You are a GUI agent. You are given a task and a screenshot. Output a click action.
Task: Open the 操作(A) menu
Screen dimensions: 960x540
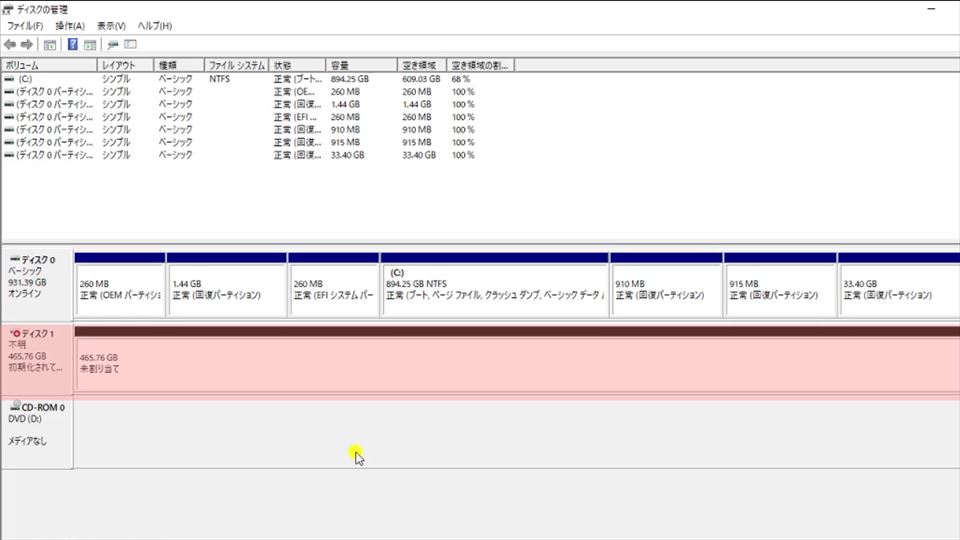(70, 26)
